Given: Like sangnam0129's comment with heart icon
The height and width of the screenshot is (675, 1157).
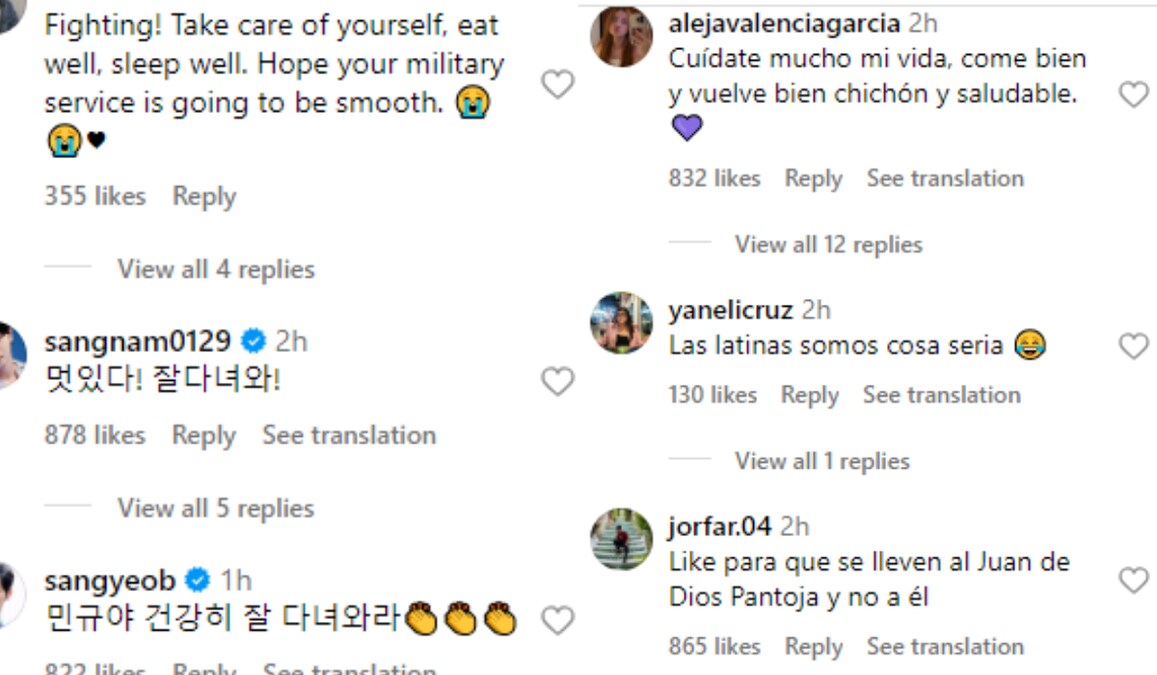Looking at the screenshot, I should (557, 381).
